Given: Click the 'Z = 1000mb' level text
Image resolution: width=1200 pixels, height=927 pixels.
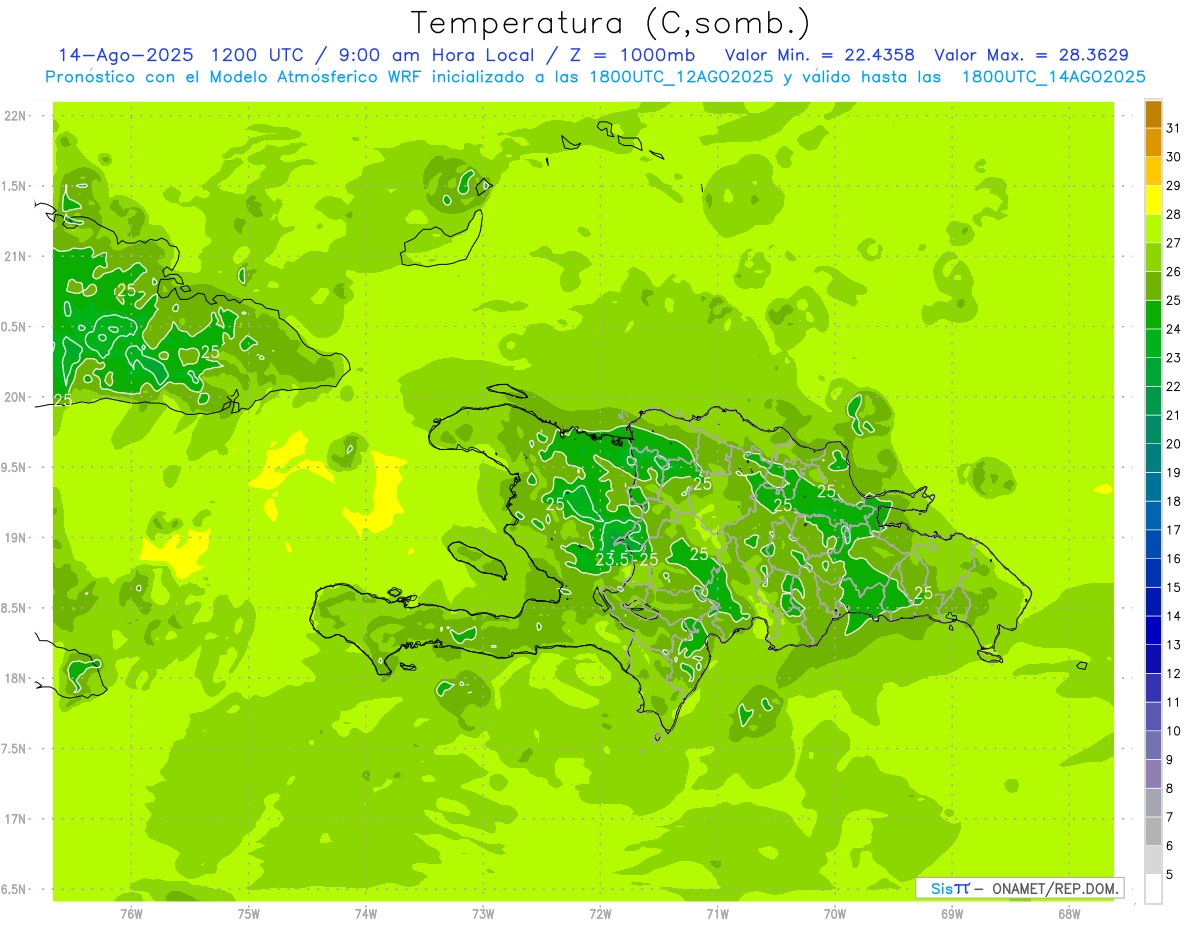Looking at the screenshot, I should (x=635, y=55).
